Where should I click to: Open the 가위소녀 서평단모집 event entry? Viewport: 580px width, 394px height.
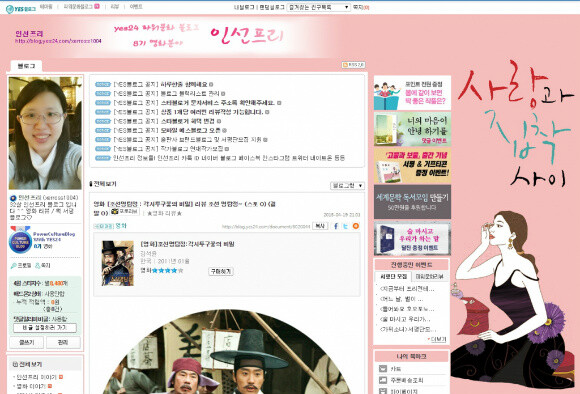408,329
